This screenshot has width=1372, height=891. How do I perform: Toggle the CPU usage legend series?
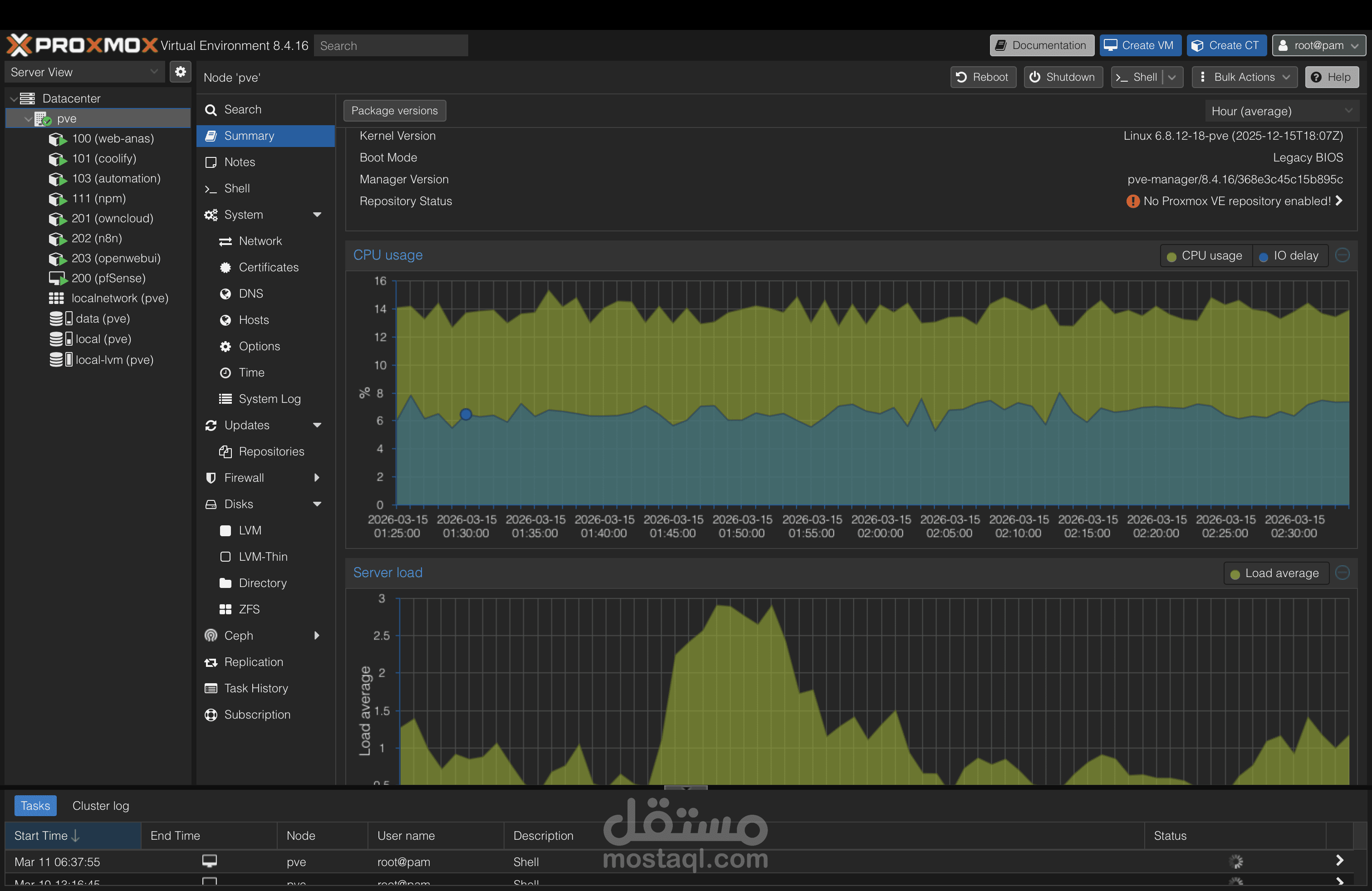click(x=1205, y=256)
